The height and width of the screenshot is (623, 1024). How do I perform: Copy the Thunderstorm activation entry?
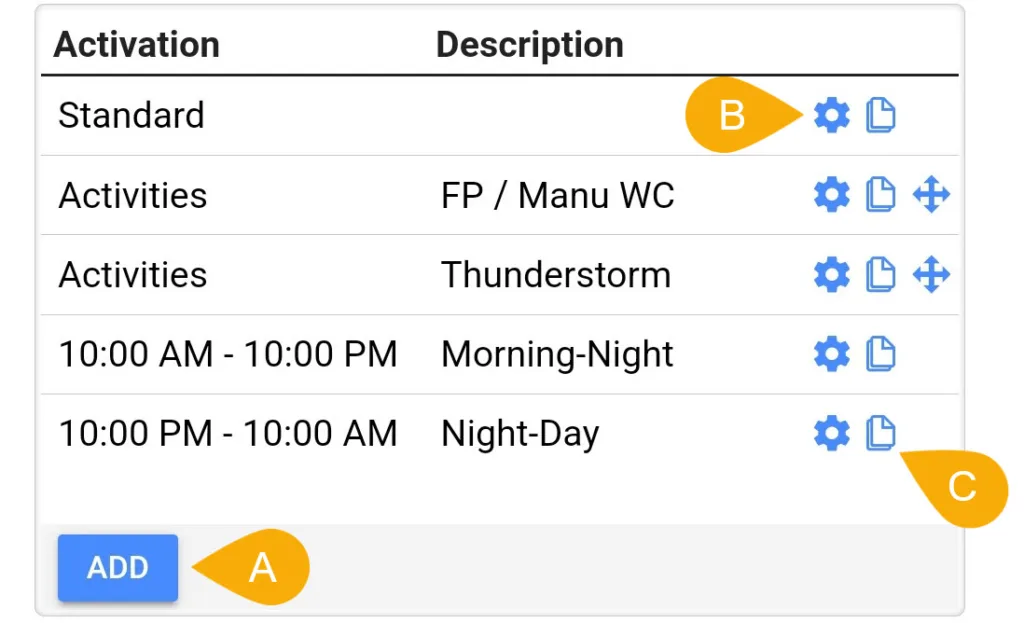[880, 274]
